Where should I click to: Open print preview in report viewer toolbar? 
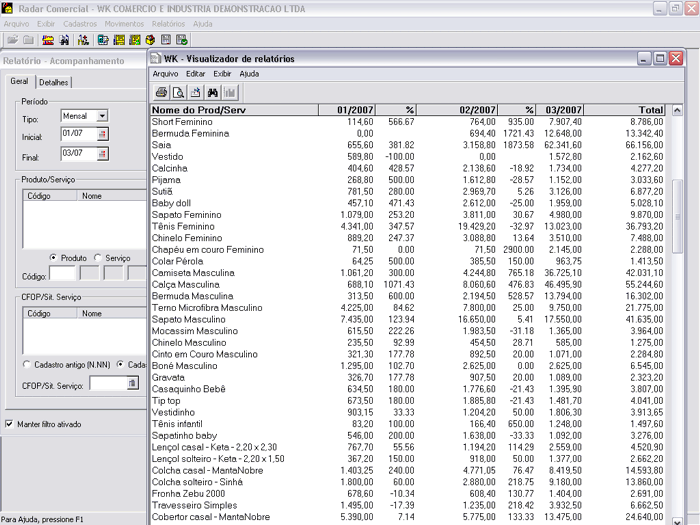coord(177,92)
